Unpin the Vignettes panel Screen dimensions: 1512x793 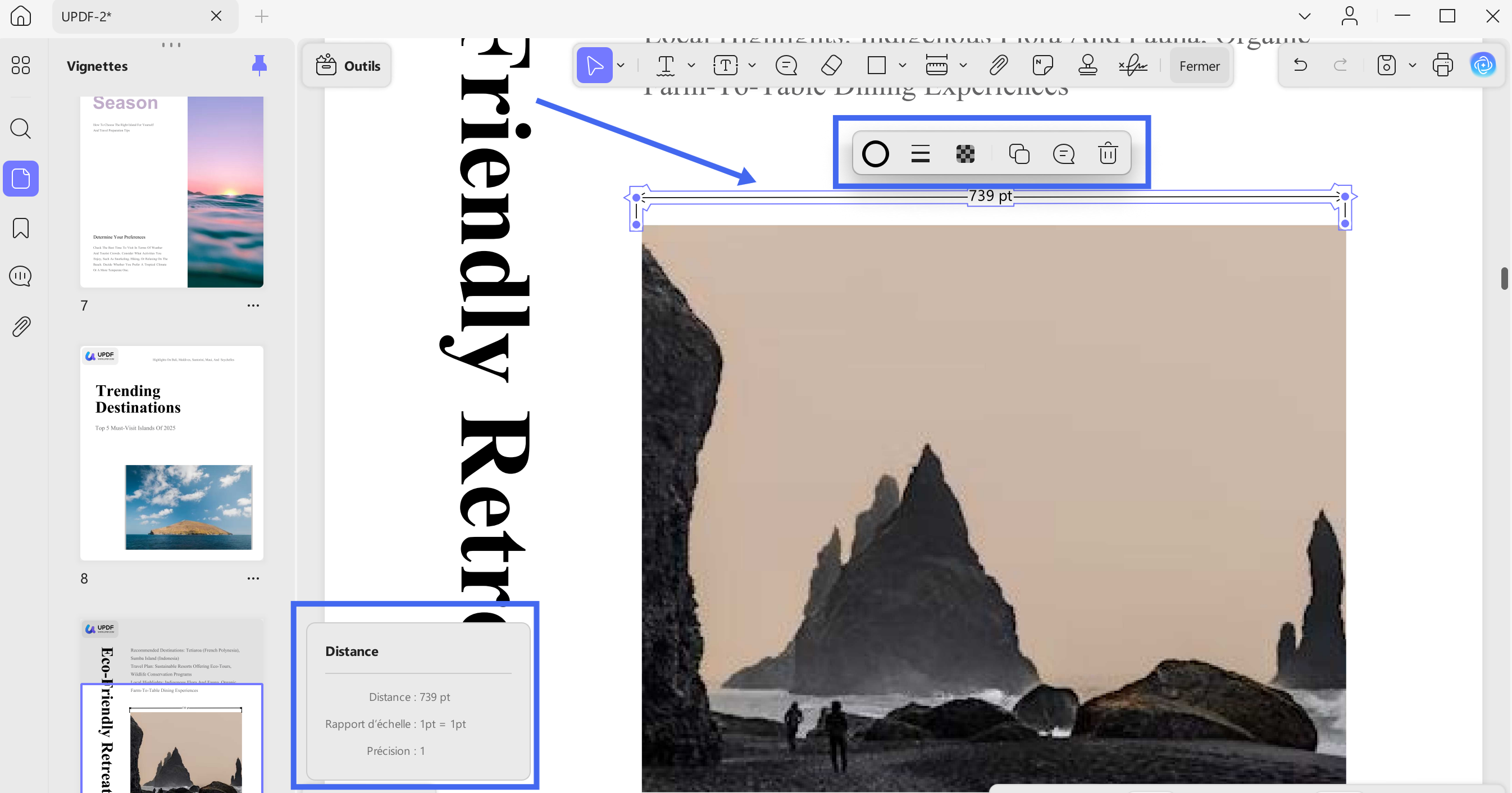click(x=259, y=65)
